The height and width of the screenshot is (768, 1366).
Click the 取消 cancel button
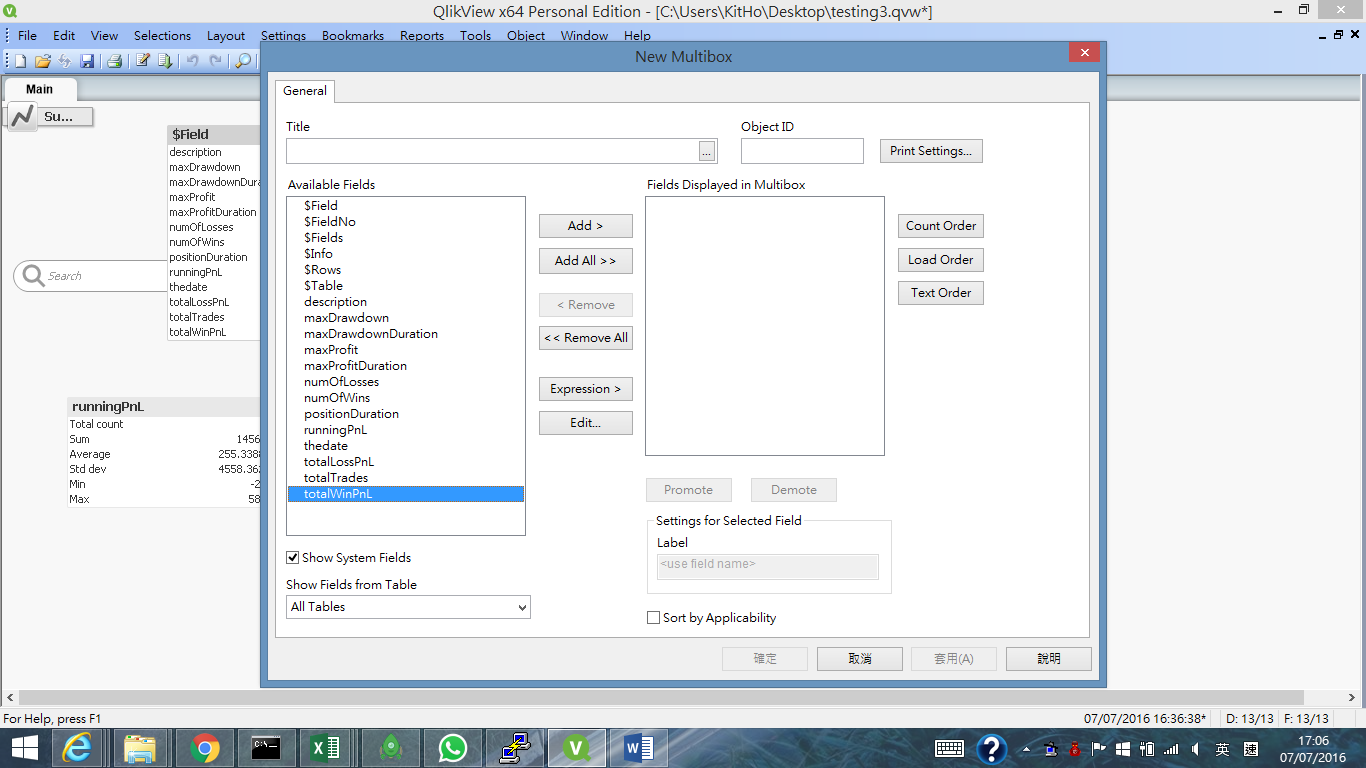click(x=860, y=659)
